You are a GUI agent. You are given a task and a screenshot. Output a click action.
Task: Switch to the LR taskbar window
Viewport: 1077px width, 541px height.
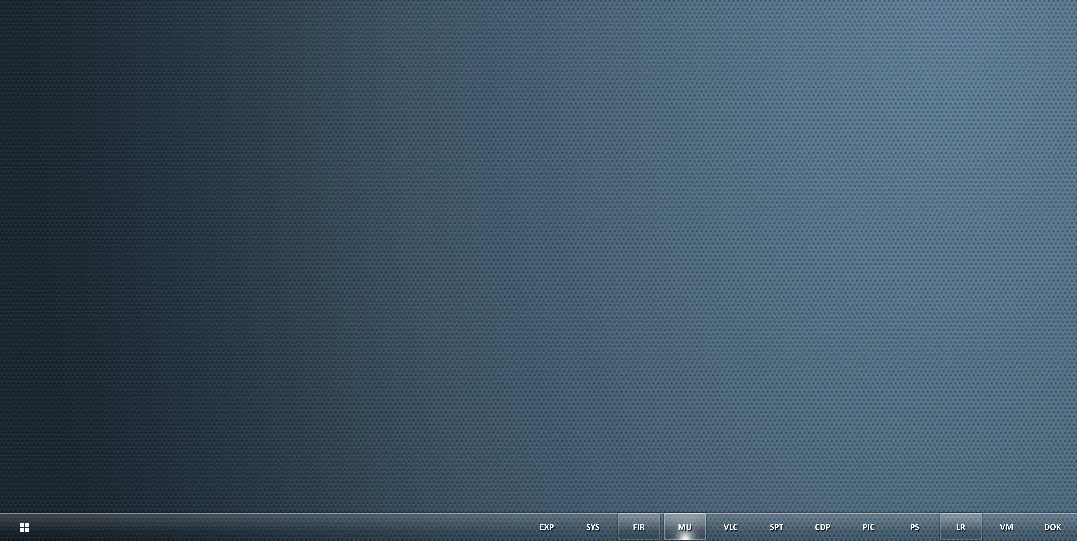coord(961,527)
